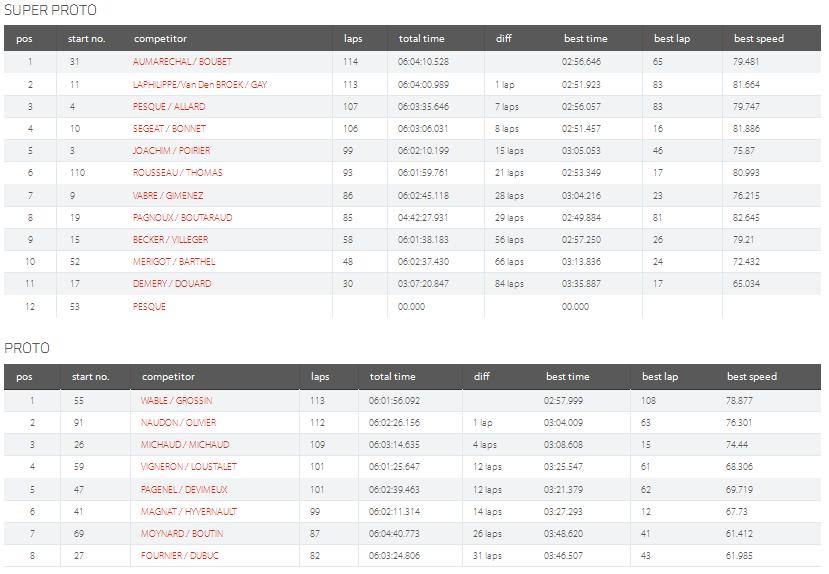The width and height of the screenshot is (829, 574).
Task: Click Super Proto 'best speed' column header
Action: 758,39
